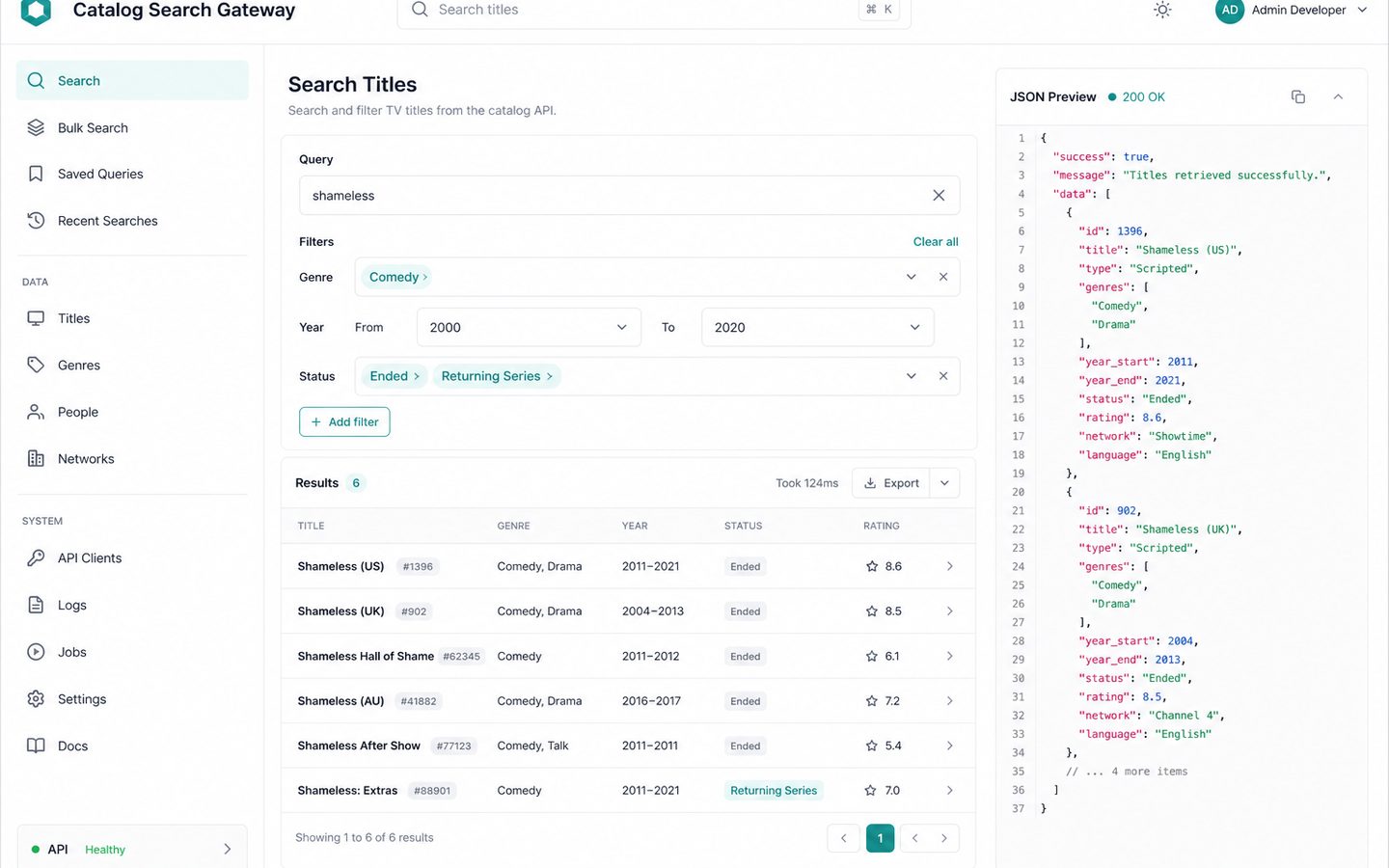Toggle the light/dark theme sun icon
The width and height of the screenshot is (1389, 868).
(1162, 10)
